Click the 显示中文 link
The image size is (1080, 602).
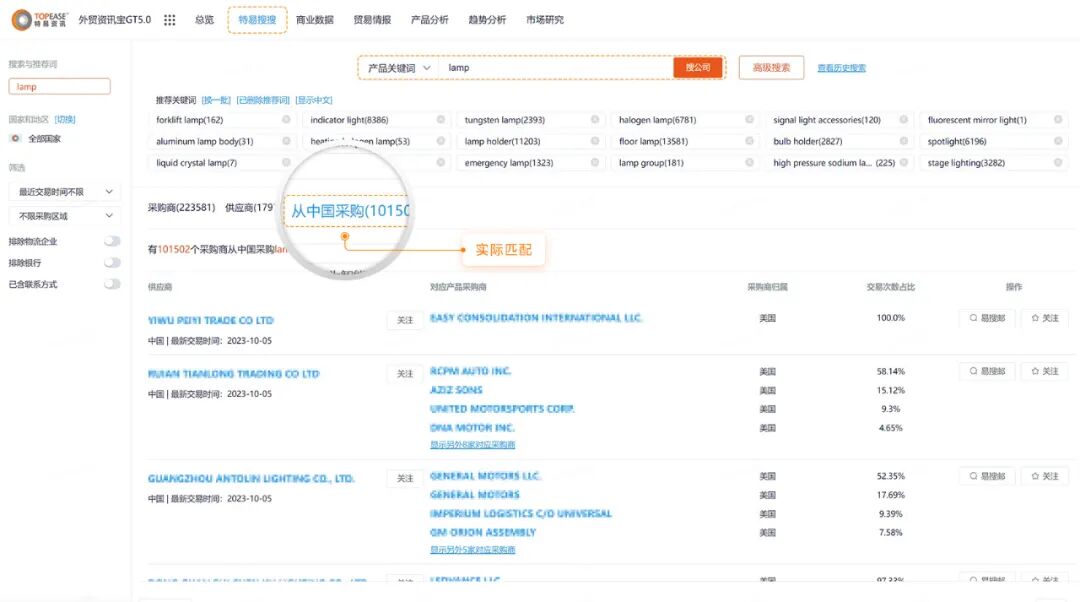314,100
